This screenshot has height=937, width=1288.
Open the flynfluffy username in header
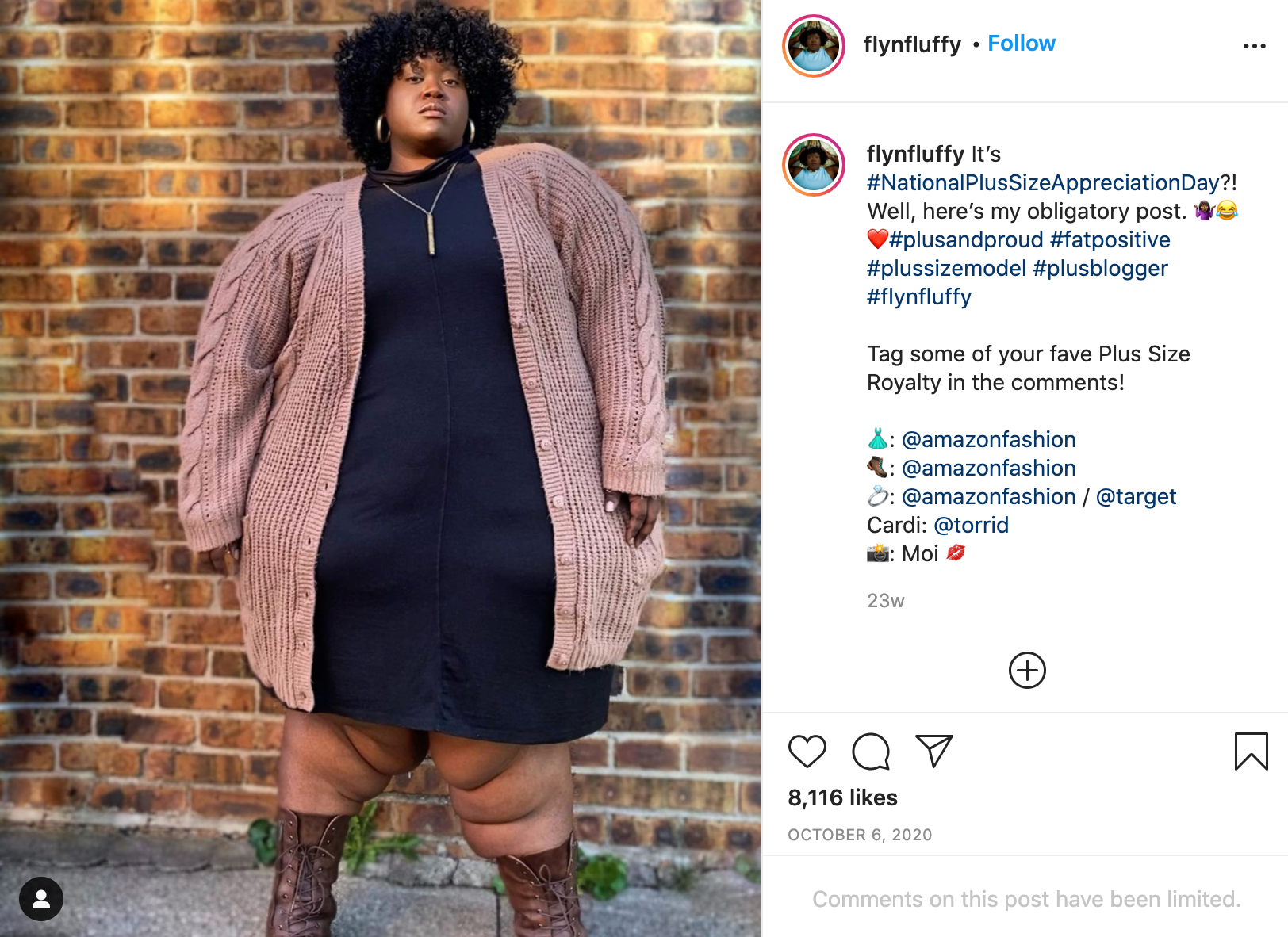(912, 44)
